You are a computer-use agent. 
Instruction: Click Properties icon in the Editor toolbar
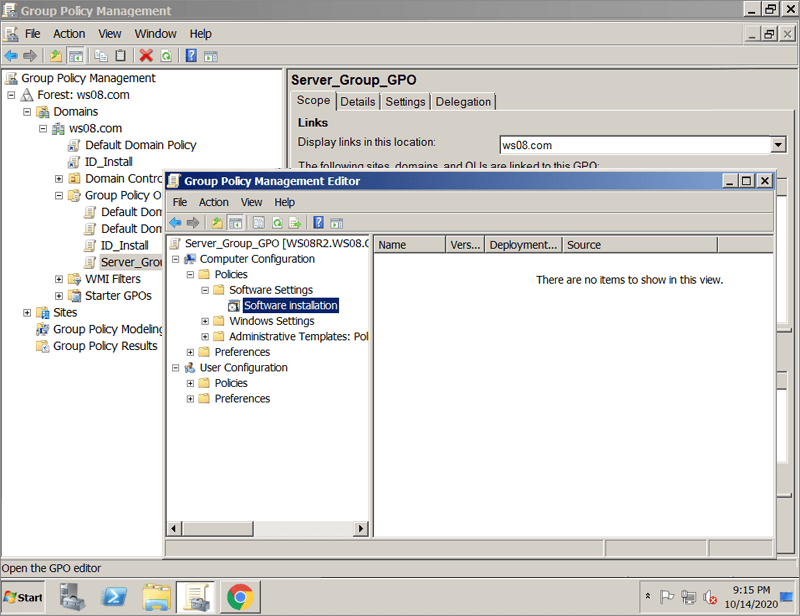point(258,223)
